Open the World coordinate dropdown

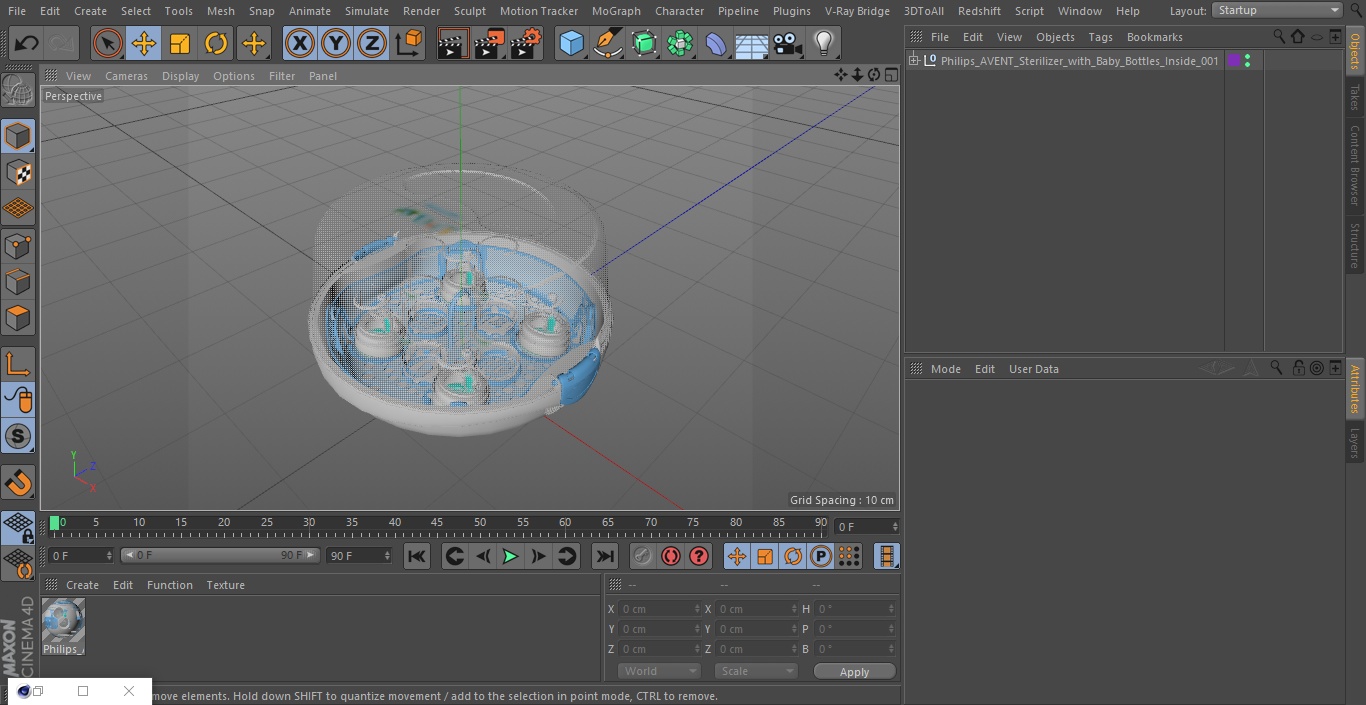pyautogui.click(x=659, y=671)
